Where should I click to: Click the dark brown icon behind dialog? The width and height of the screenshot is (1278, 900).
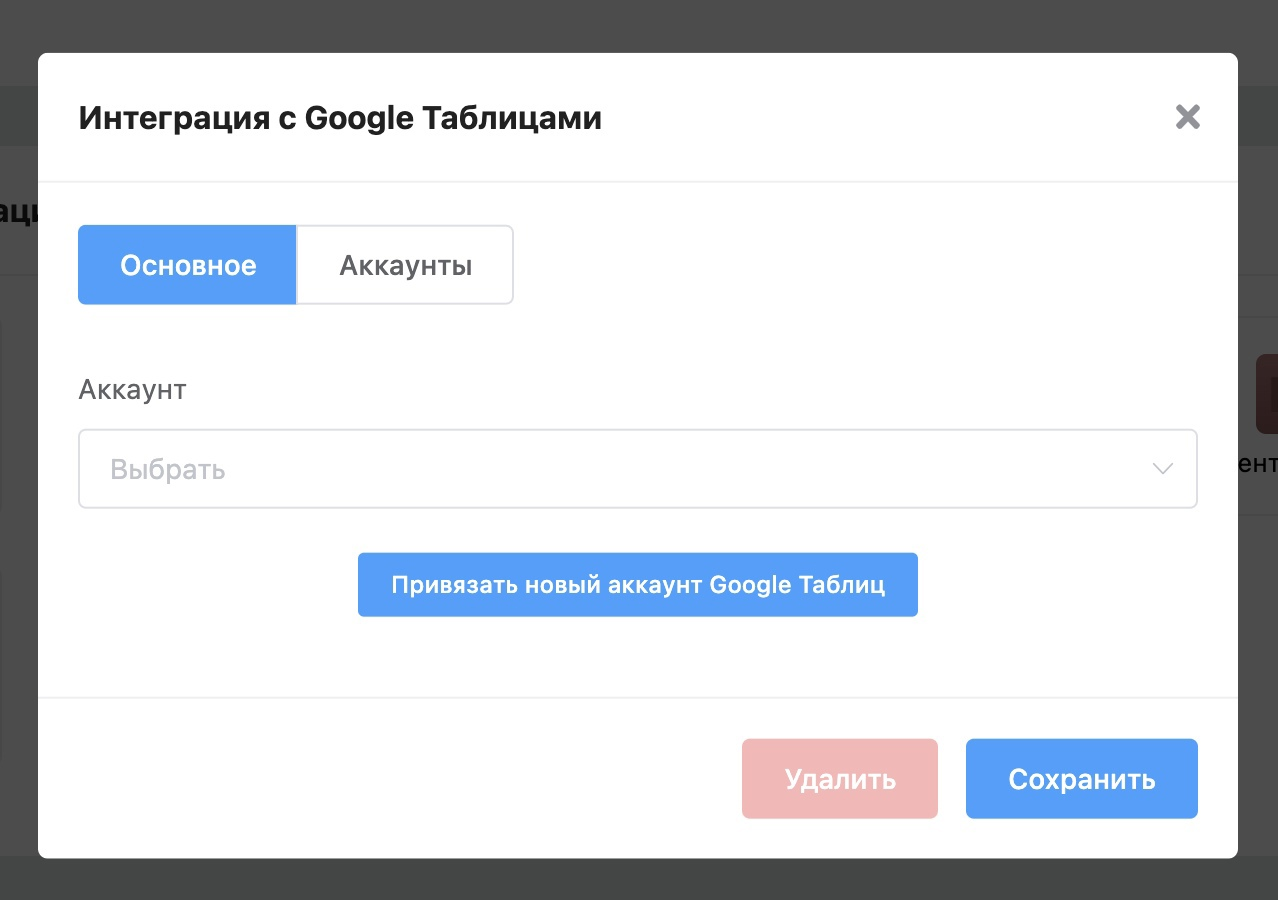(x=1266, y=393)
